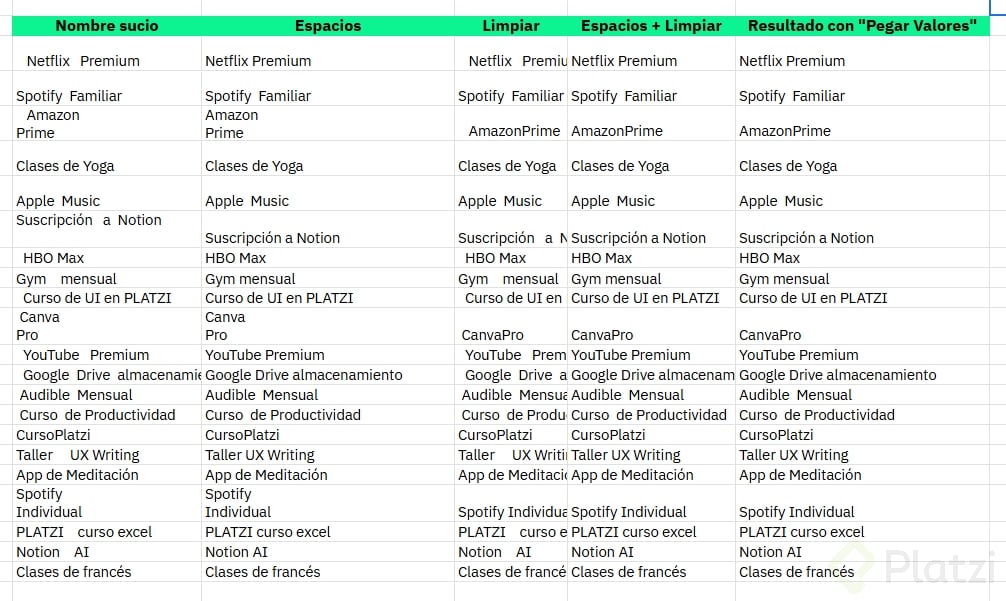Click CanvaPro under Espacios + Limpiar

coord(602,335)
